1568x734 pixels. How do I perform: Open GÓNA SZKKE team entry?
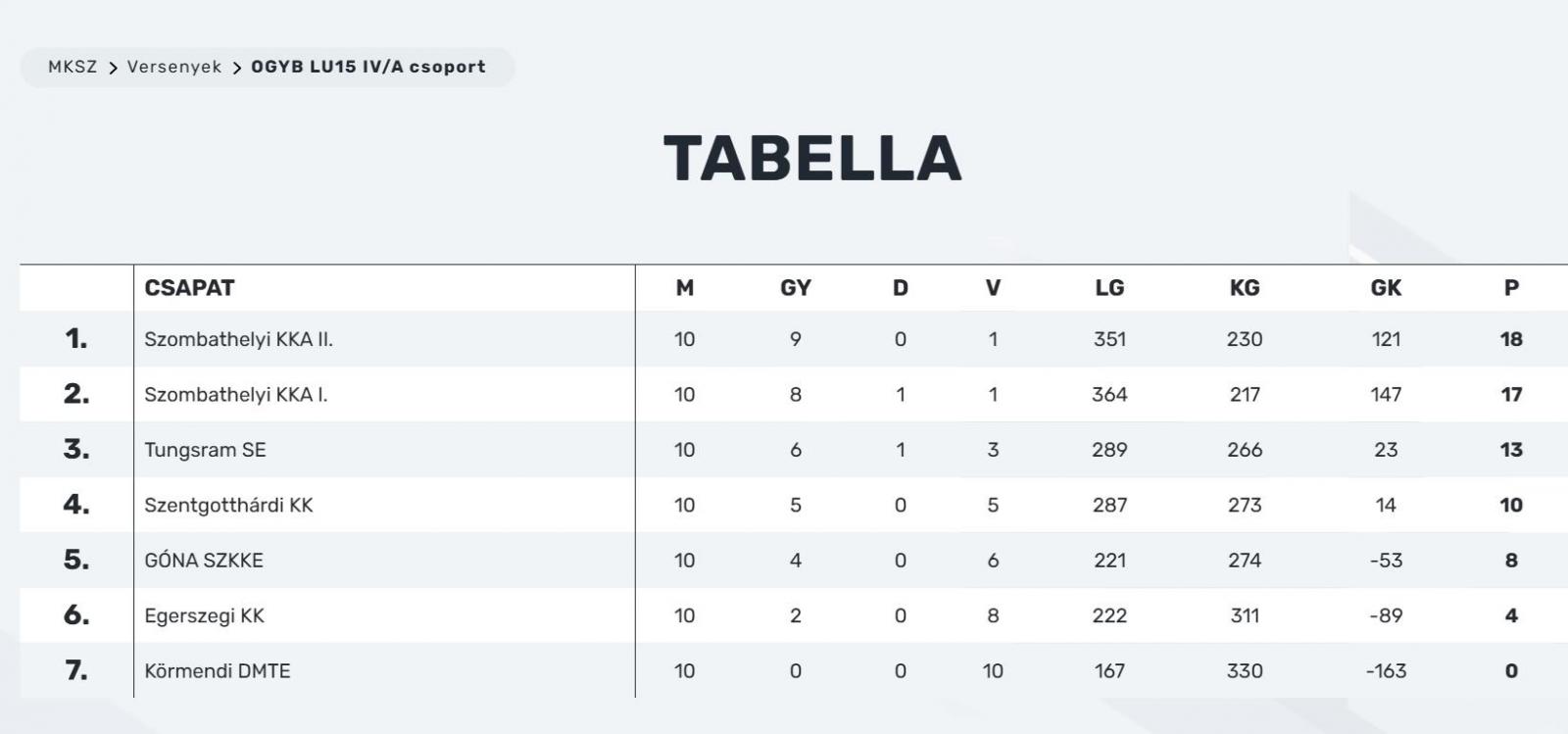coord(204,560)
